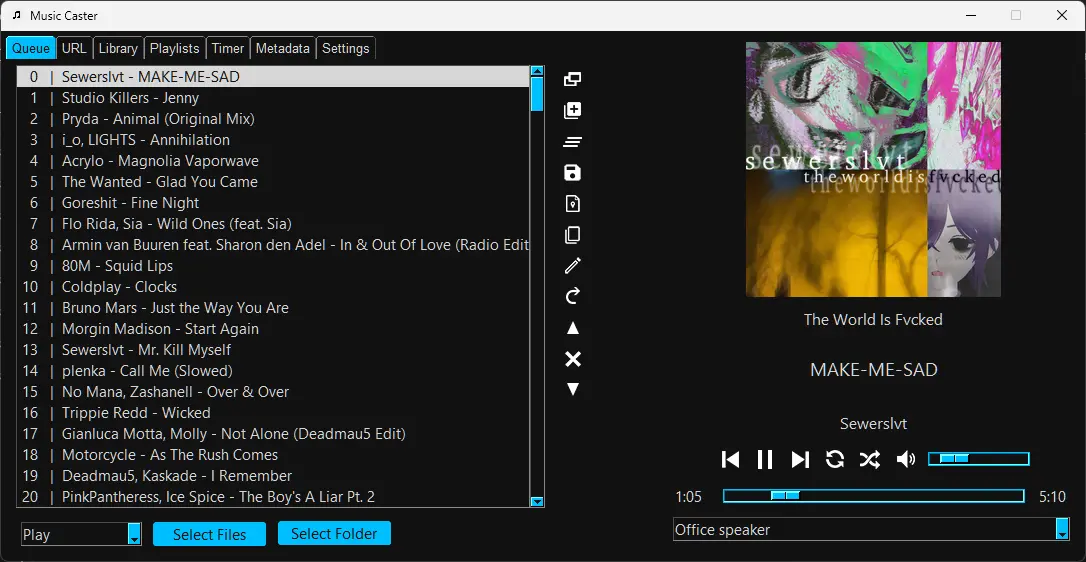Select Pryda - Animal (Original Mix)
Screen dimensions: 1086x562
point(273,118)
